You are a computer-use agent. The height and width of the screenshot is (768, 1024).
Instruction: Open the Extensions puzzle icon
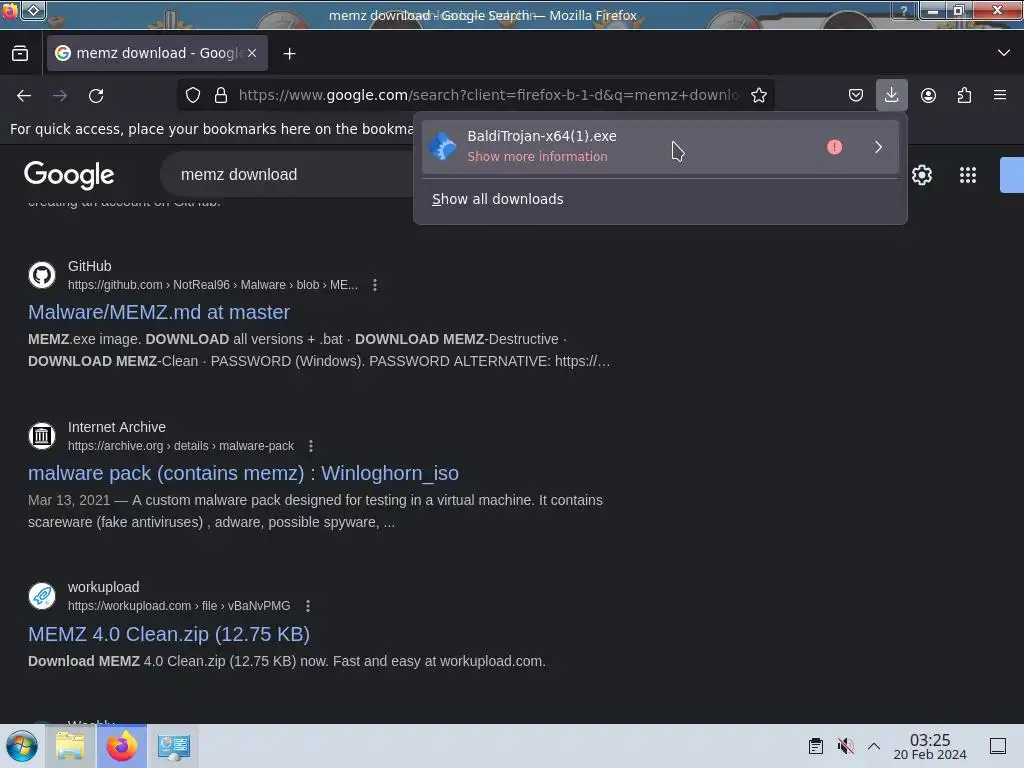[964, 95]
